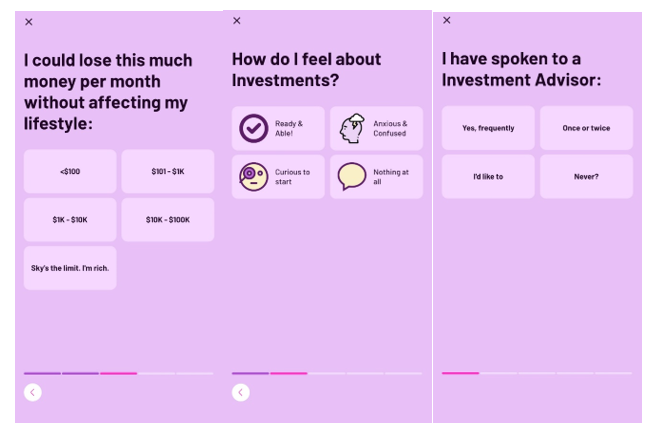Close the 'How do I feel about Investments' screen
The height and width of the screenshot is (423, 652).
click(237, 21)
